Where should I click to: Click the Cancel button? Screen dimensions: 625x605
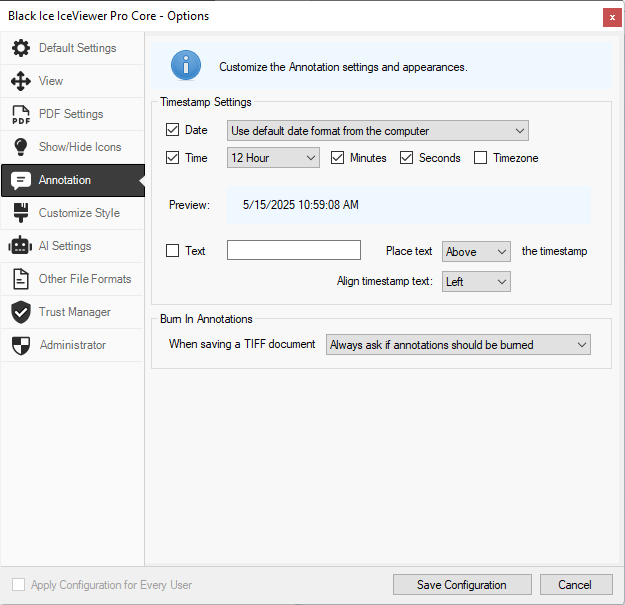[576, 585]
